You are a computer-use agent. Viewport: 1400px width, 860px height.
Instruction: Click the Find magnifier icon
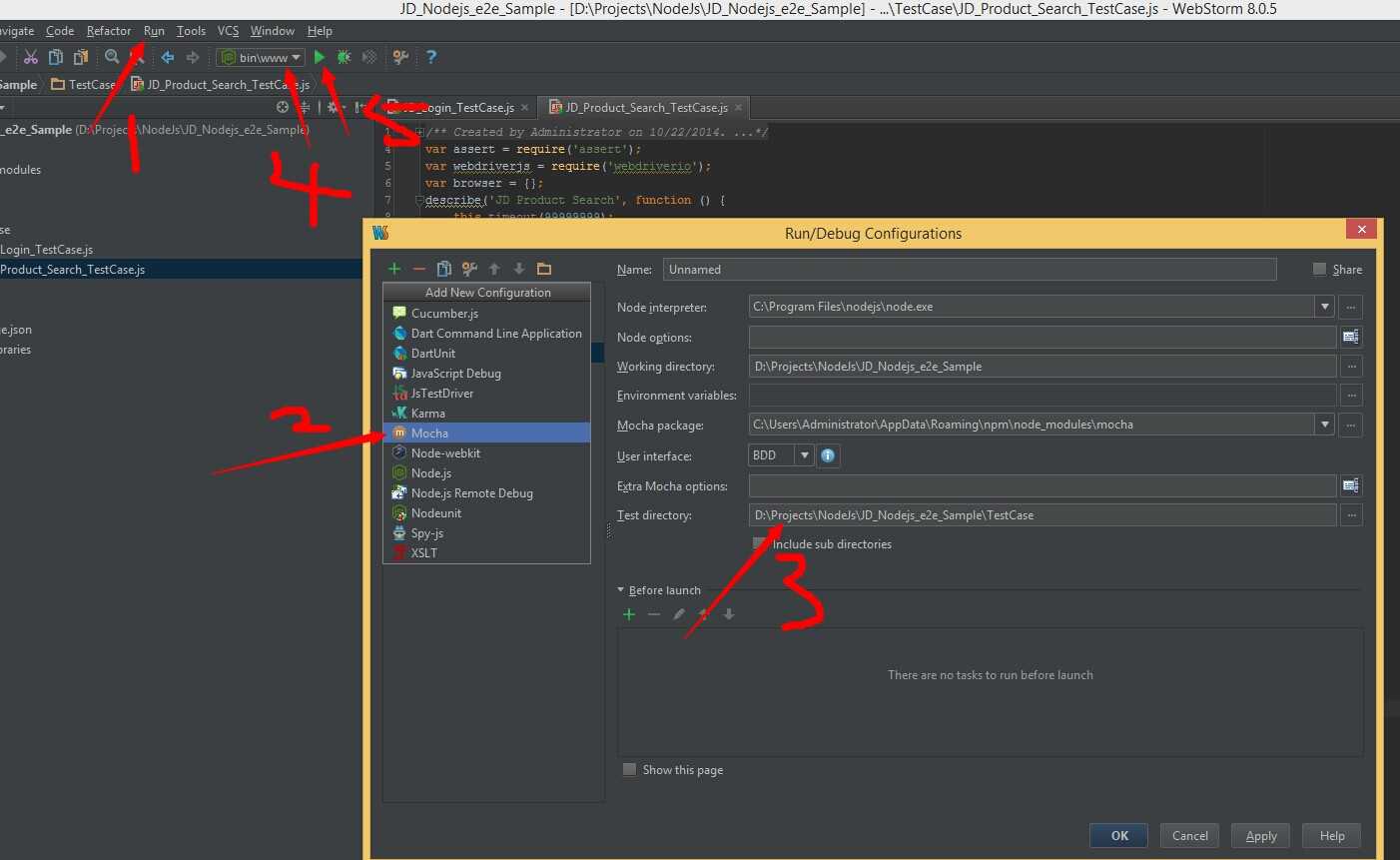[x=112, y=57]
